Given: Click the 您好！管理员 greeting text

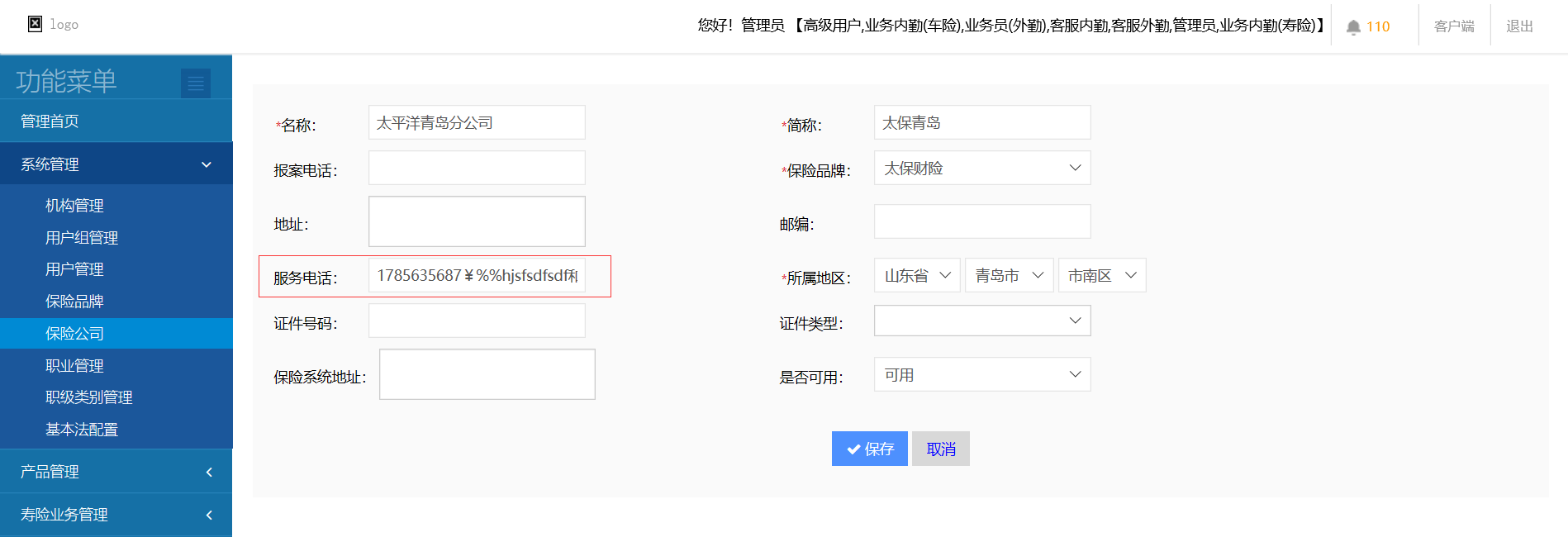Looking at the screenshot, I should (x=741, y=26).
